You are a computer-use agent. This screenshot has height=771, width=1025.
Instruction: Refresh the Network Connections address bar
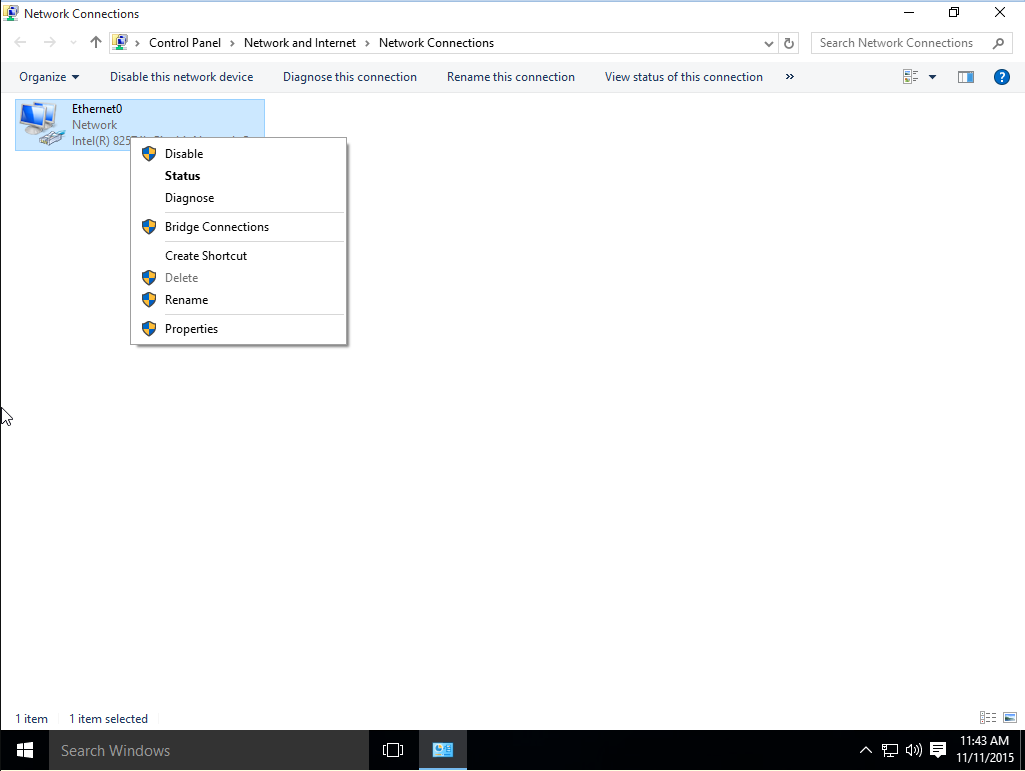[x=789, y=43]
